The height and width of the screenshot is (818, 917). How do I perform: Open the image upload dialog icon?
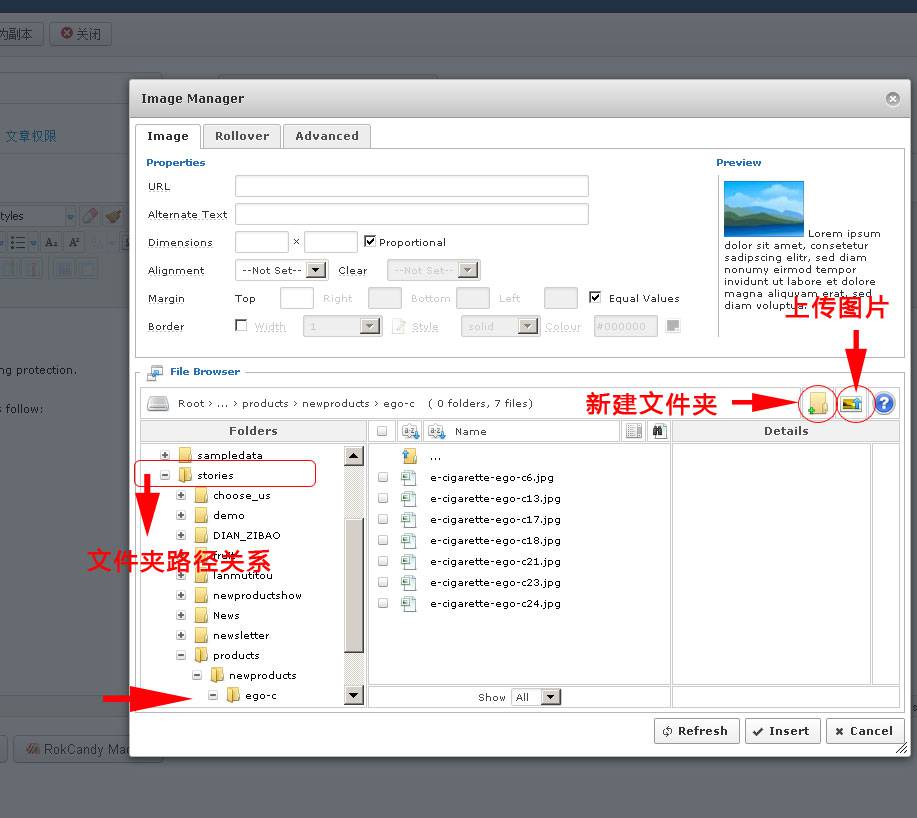(x=852, y=402)
